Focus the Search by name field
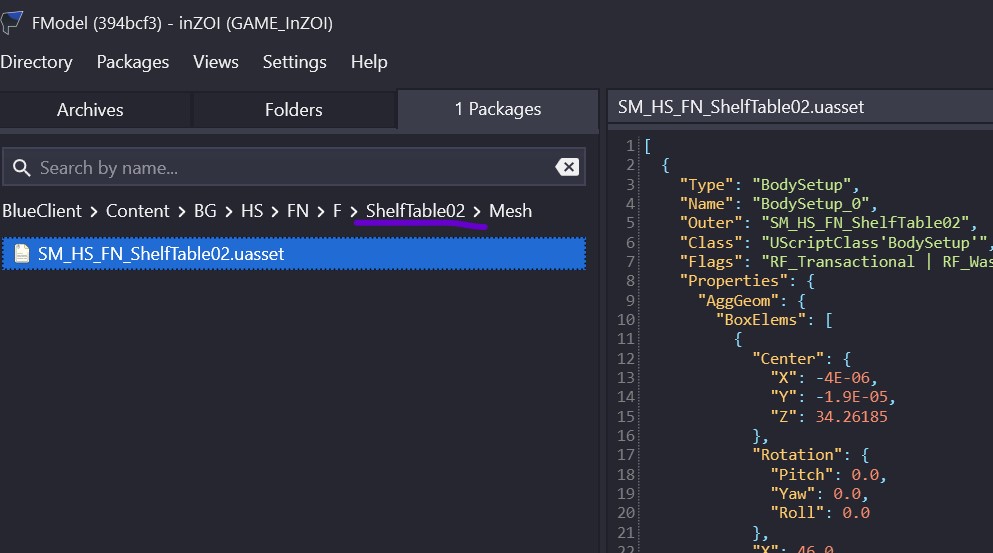This screenshot has width=993, height=553. click(294, 167)
